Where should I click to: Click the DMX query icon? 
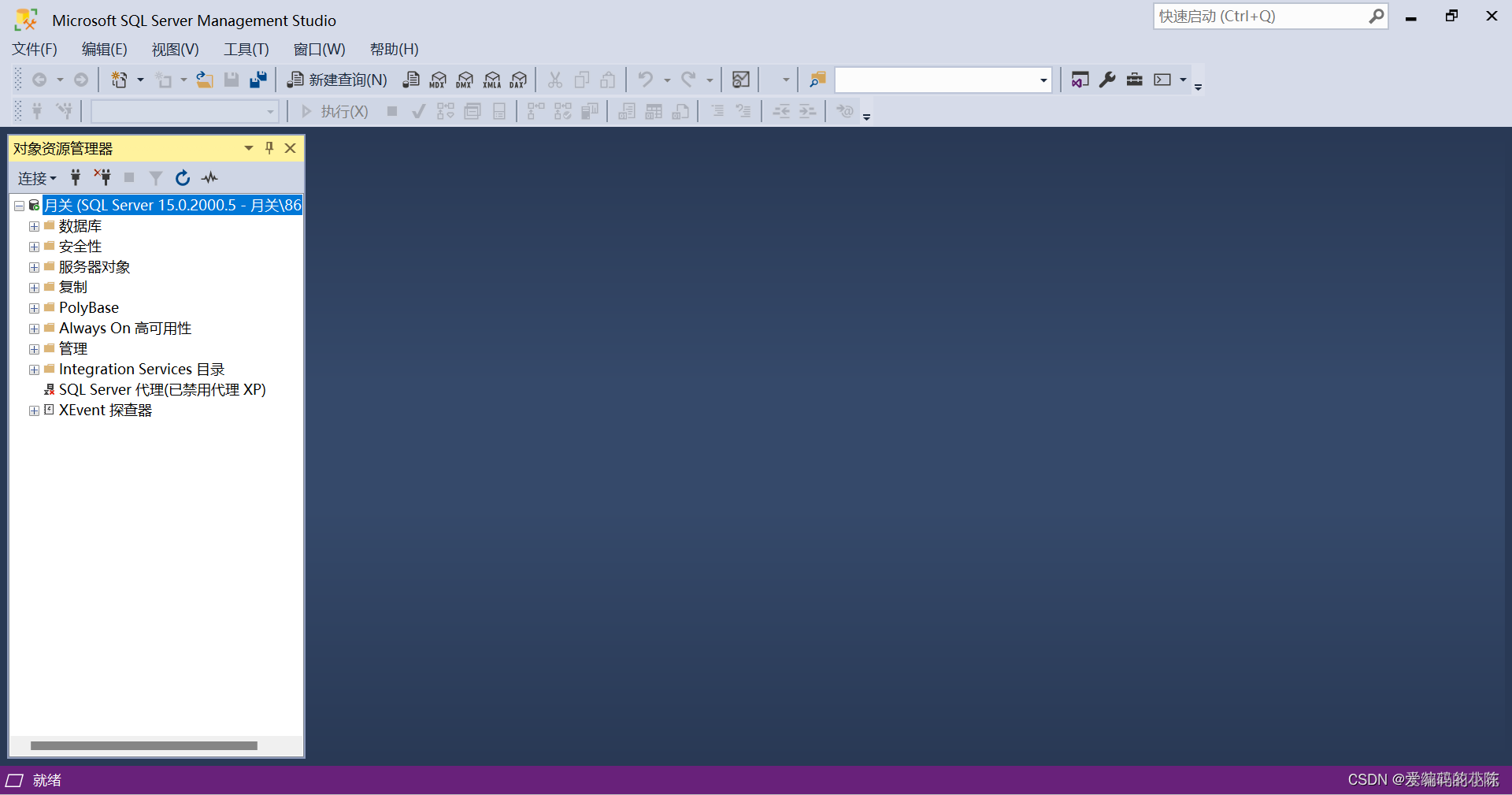[x=465, y=80]
